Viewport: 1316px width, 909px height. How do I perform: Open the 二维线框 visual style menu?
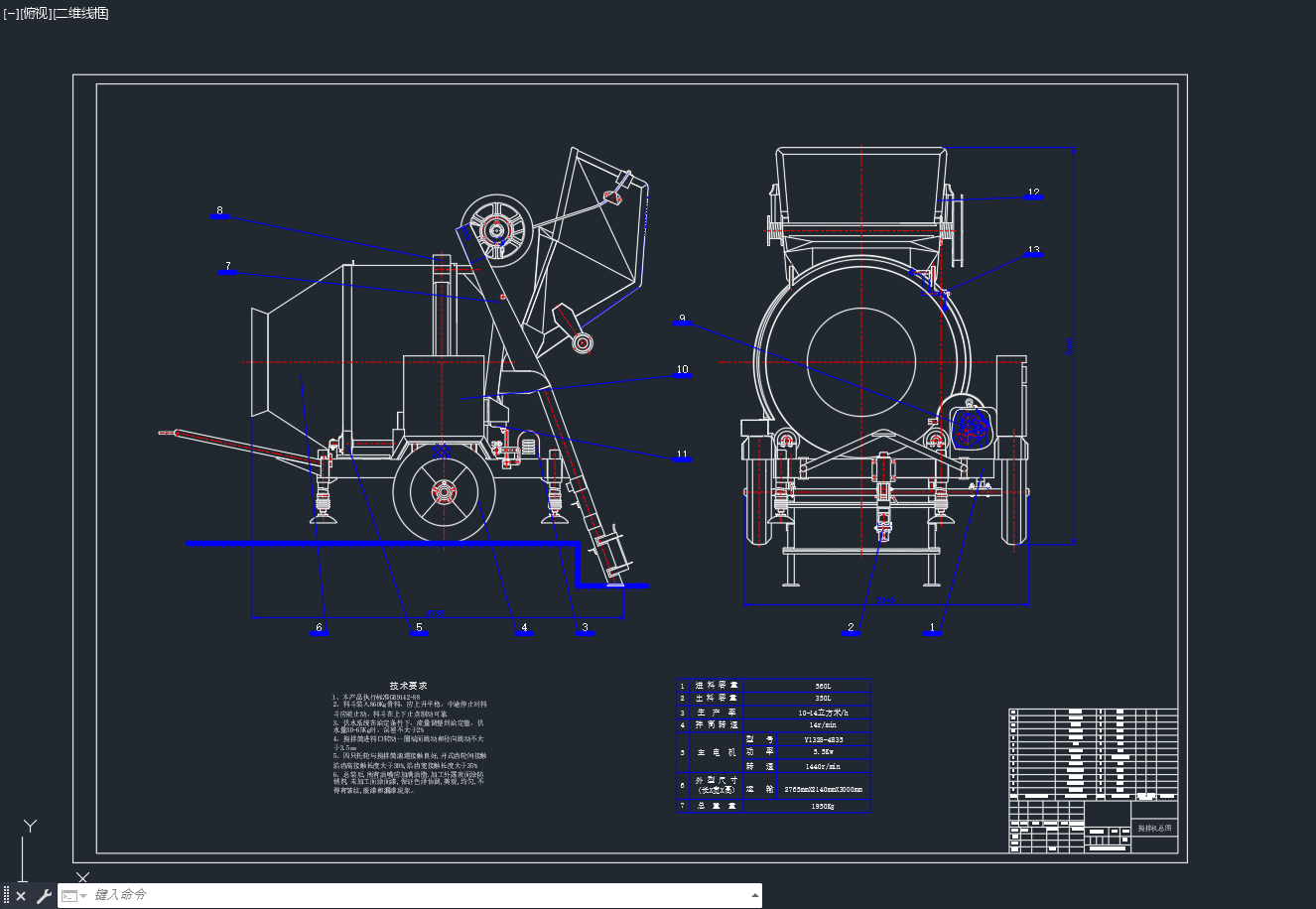click(80, 13)
